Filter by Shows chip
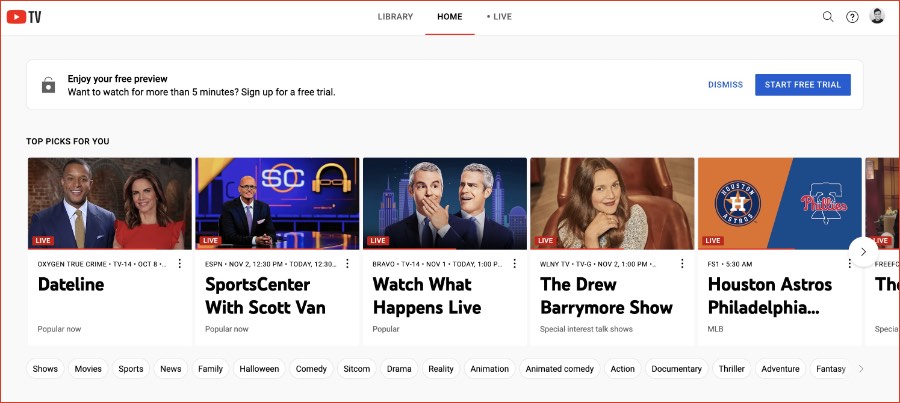900x403 pixels. tap(45, 369)
